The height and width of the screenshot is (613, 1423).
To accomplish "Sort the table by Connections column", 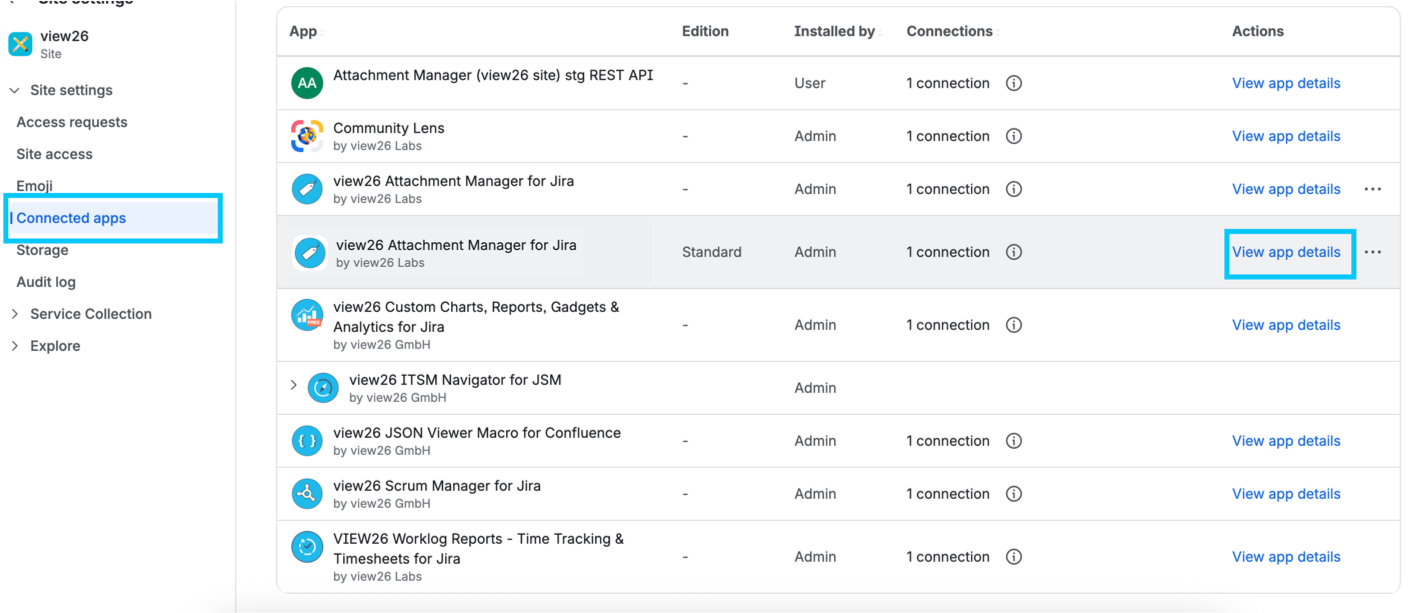I will coord(952,31).
